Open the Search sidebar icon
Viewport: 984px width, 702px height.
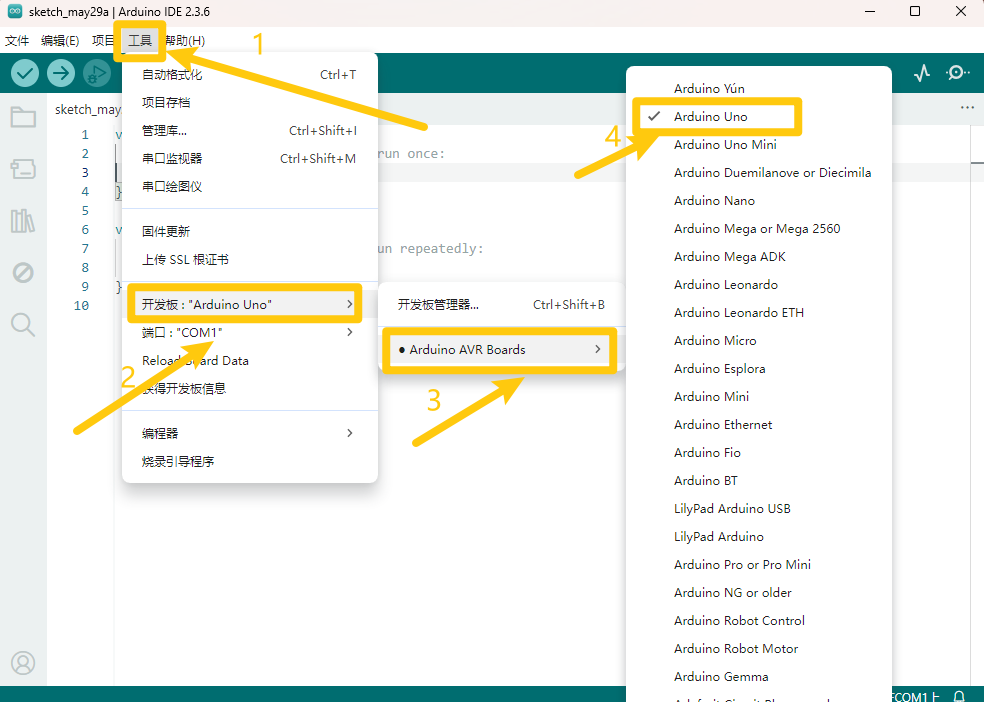pyautogui.click(x=23, y=324)
